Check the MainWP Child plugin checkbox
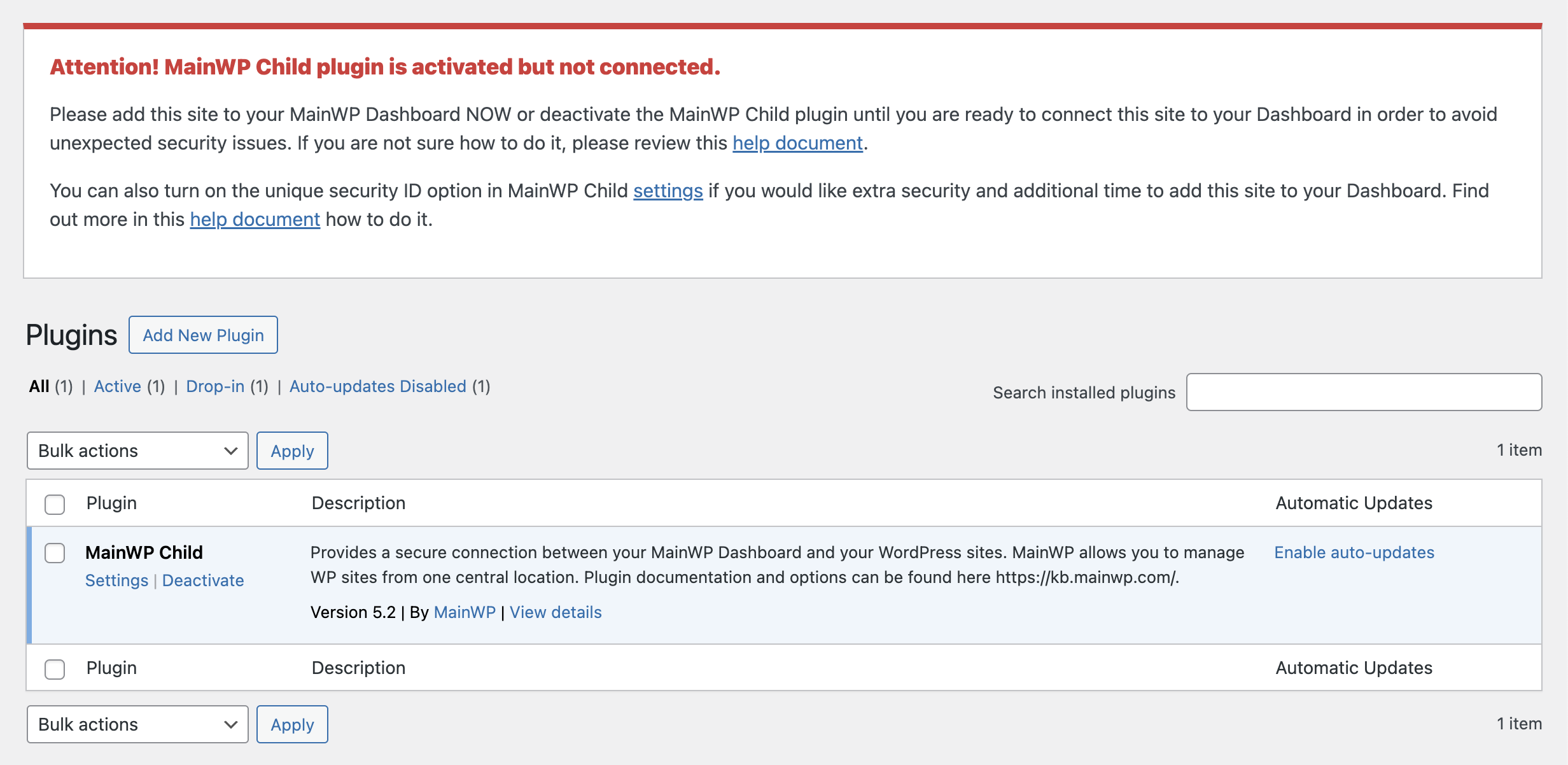The image size is (1568, 765). [55, 553]
